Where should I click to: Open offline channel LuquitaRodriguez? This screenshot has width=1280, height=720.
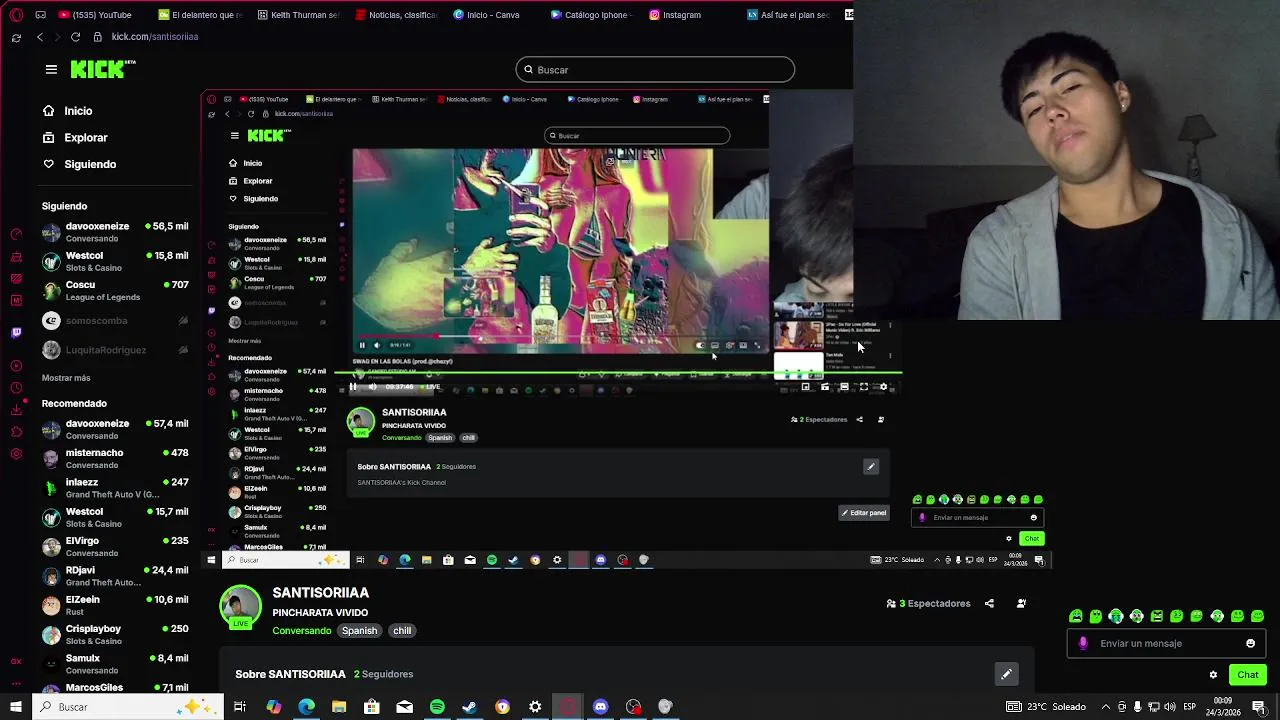[114, 350]
